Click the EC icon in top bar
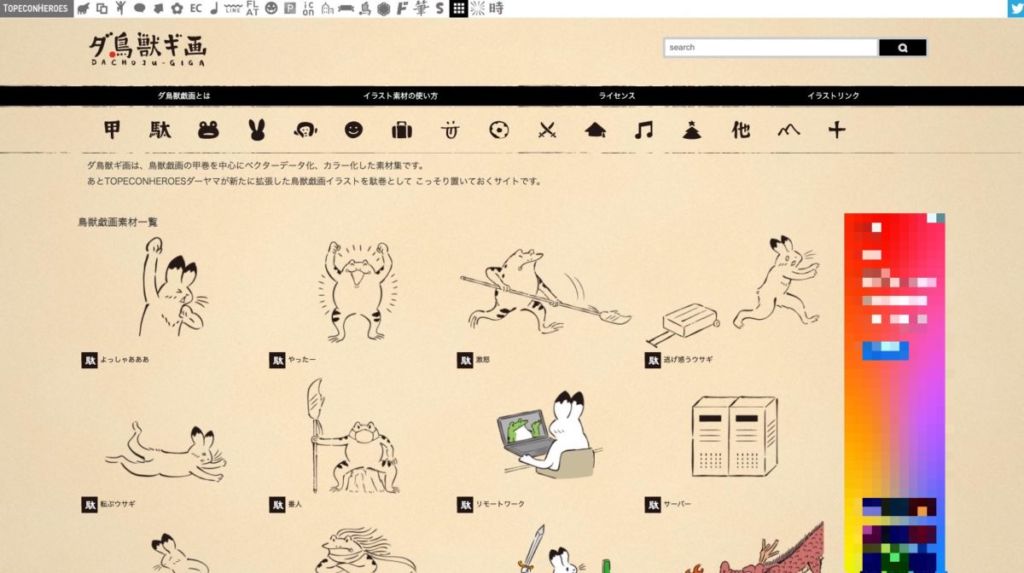This screenshot has width=1024, height=573. tap(195, 8)
